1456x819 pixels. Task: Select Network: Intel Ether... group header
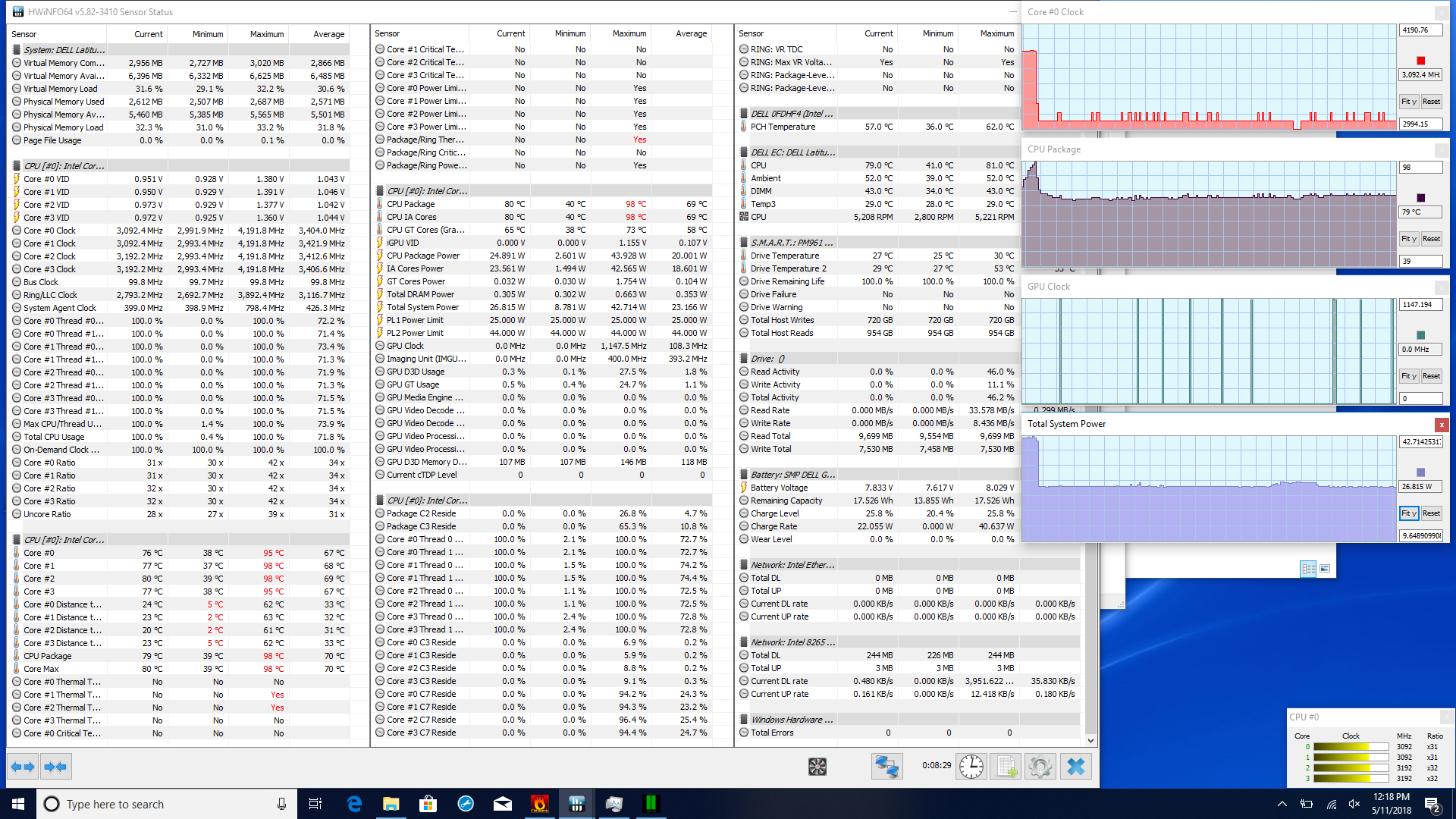click(908, 565)
